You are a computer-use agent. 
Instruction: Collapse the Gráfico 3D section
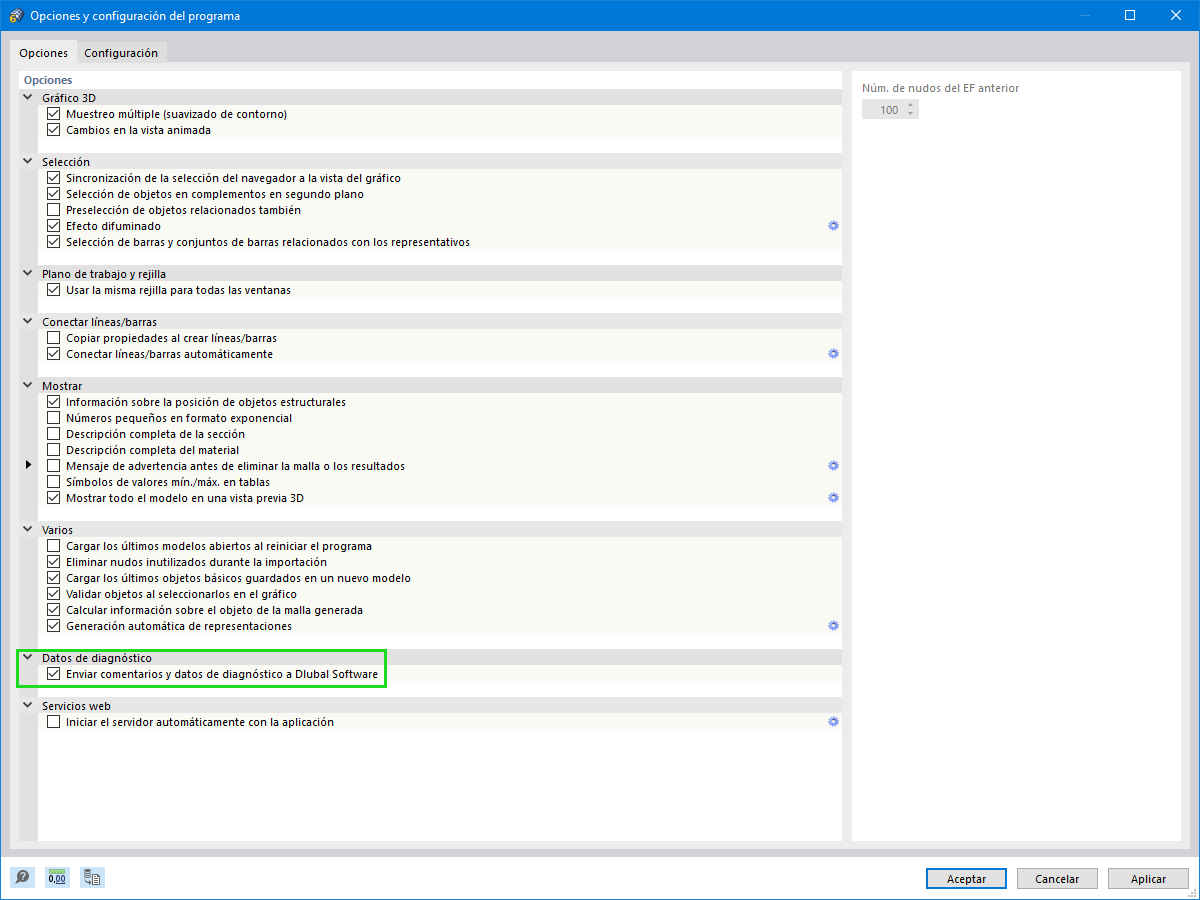[x=28, y=98]
